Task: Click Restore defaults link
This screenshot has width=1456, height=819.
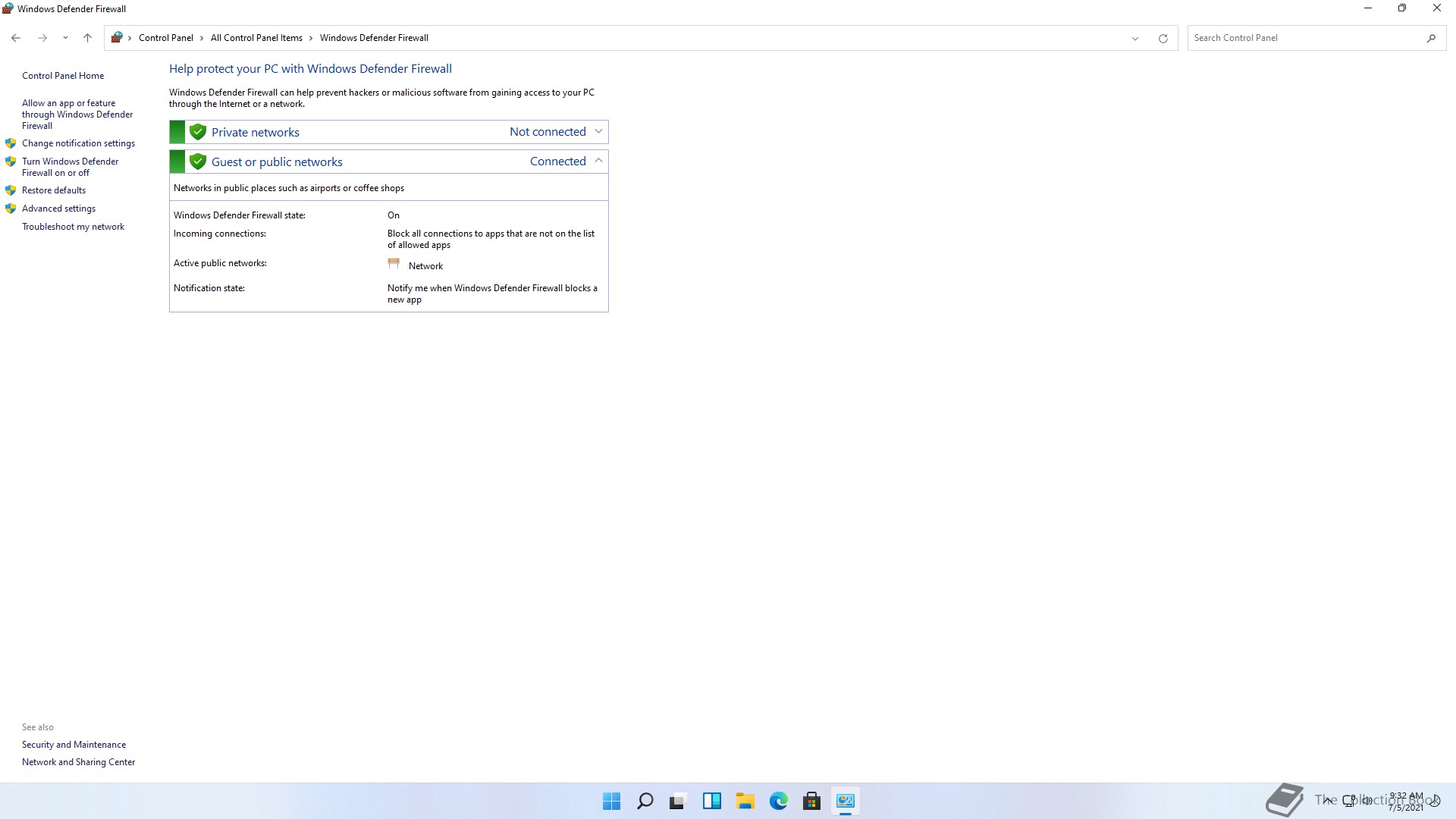Action: coord(54,190)
